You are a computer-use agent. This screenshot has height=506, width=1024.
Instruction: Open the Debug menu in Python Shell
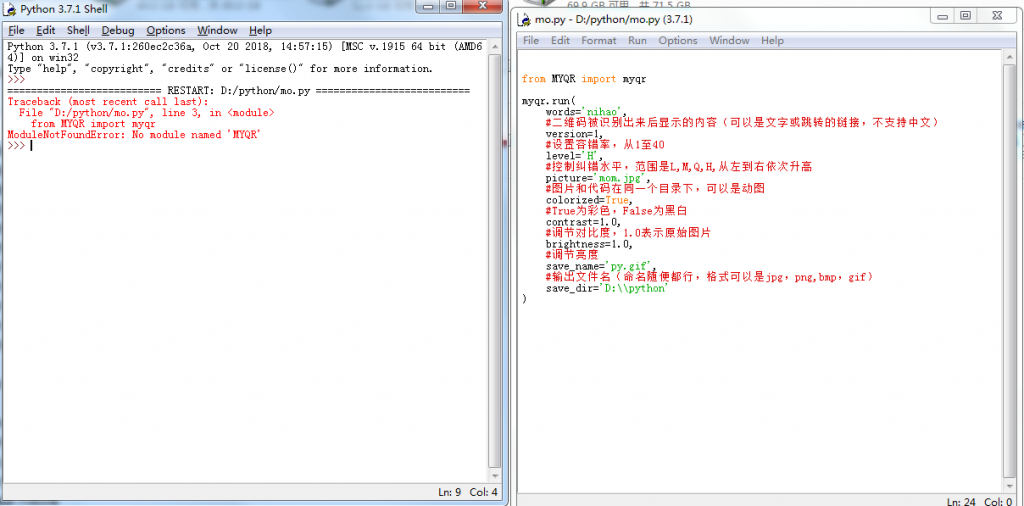pos(117,31)
